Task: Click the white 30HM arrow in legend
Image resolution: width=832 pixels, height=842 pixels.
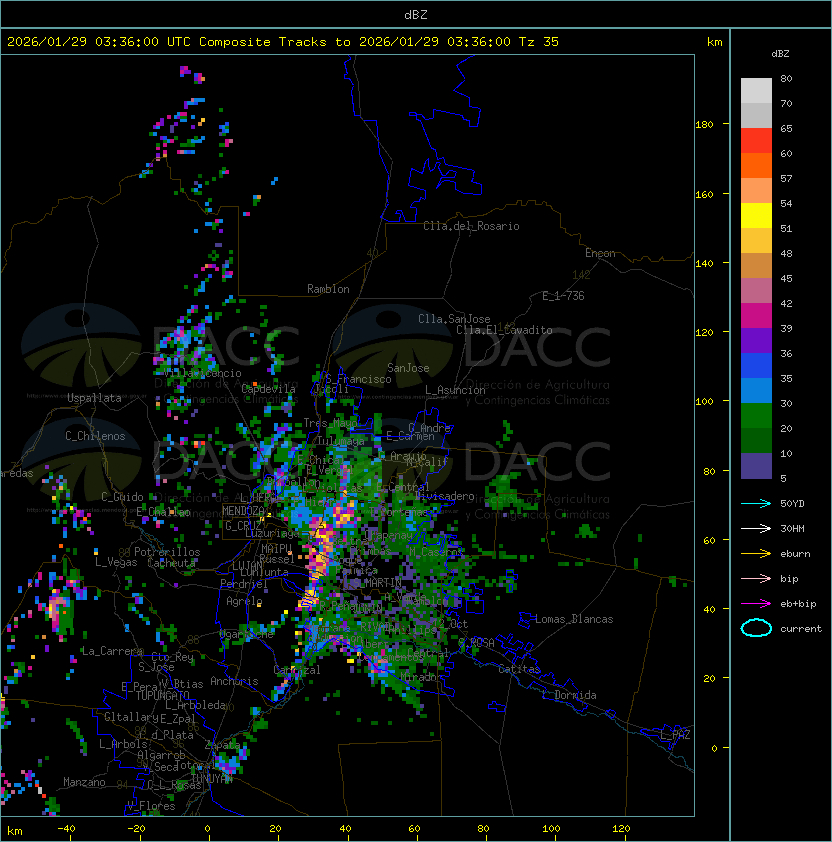Action: point(756,528)
